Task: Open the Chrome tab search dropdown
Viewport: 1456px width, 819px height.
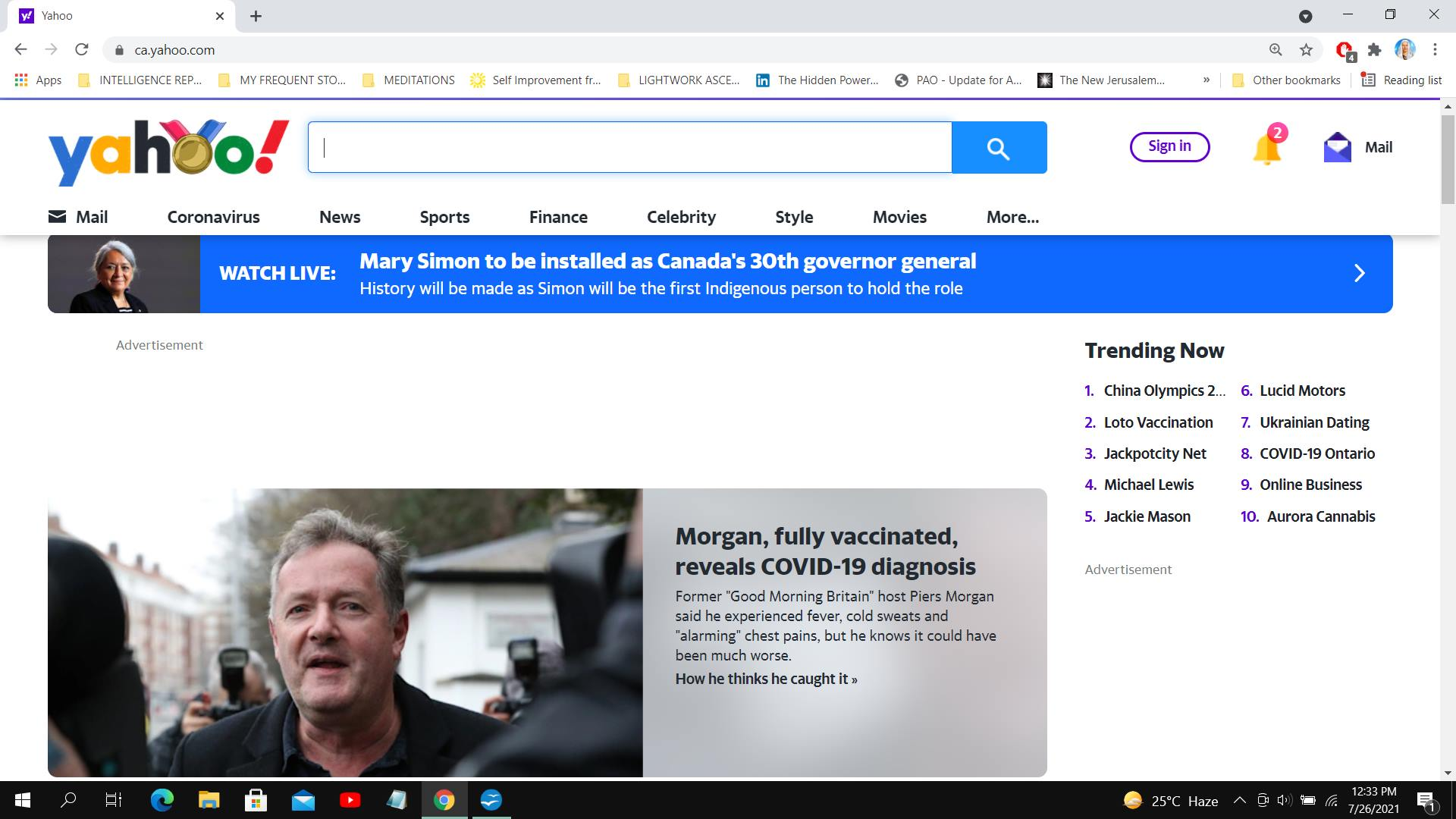Action: pos(1305,16)
